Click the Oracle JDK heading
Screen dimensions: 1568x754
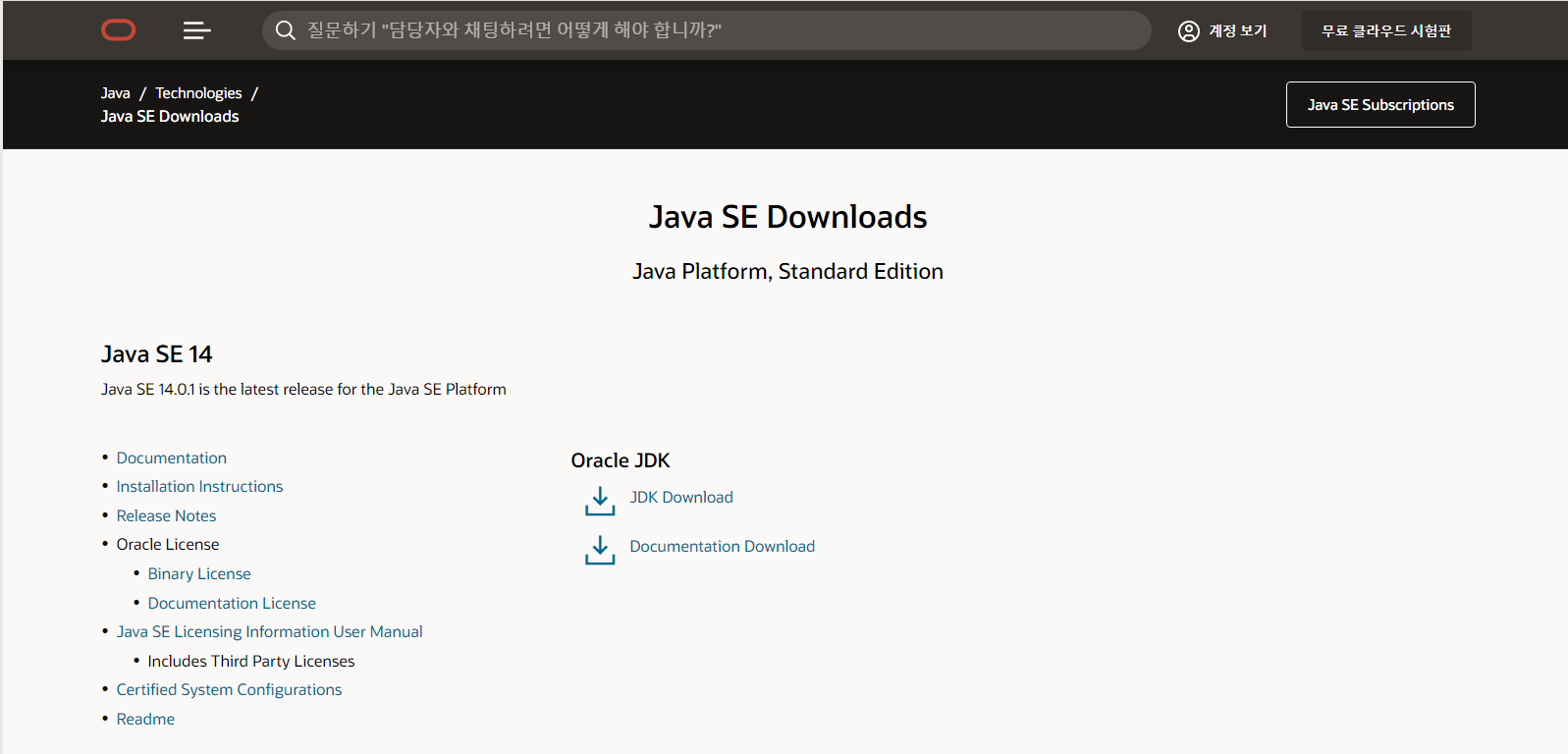(621, 460)
